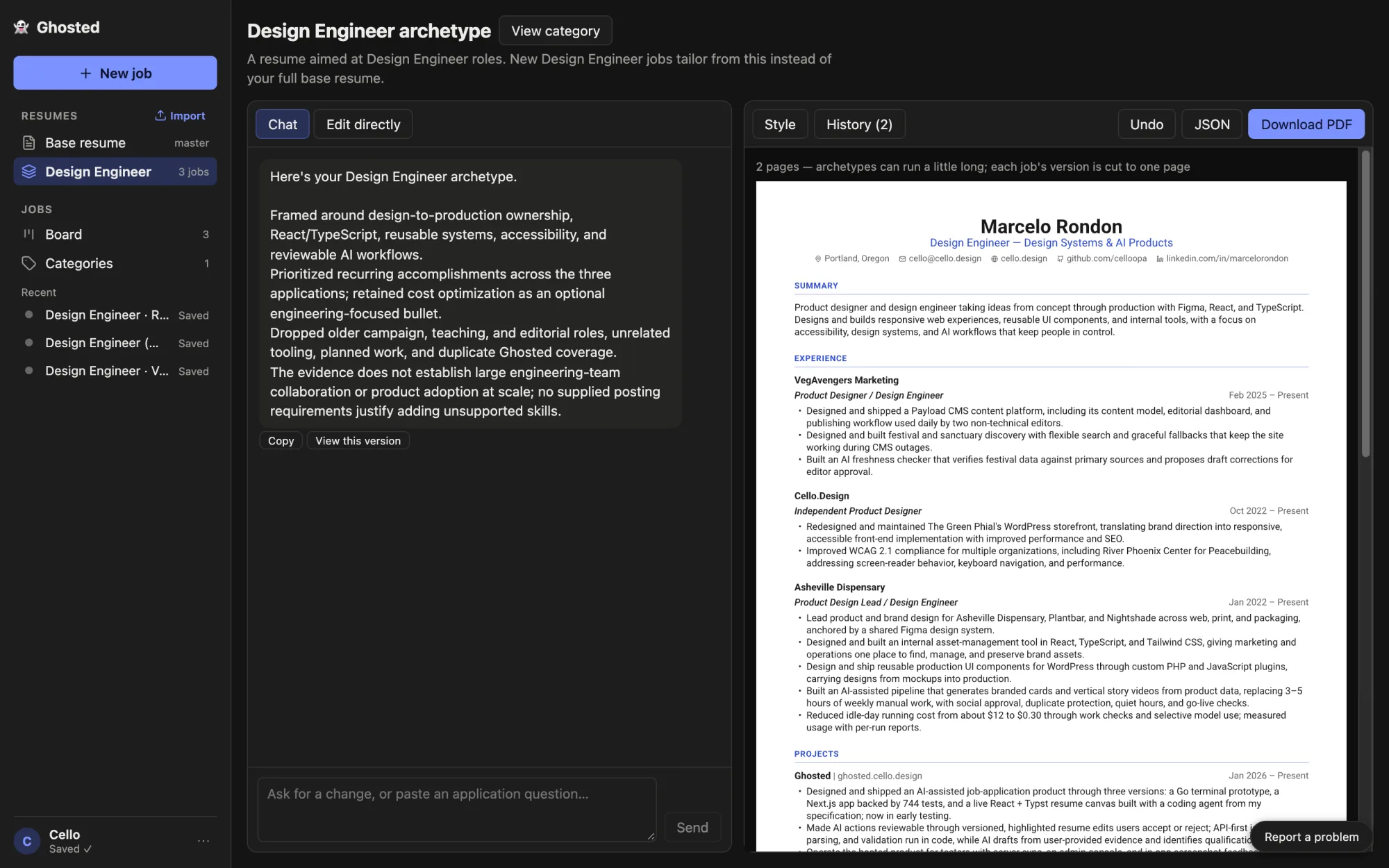The width and height of the screenshot is (1389, 868).
Task: Click the Design Engineer layers icon
Action: click(28, 172)
